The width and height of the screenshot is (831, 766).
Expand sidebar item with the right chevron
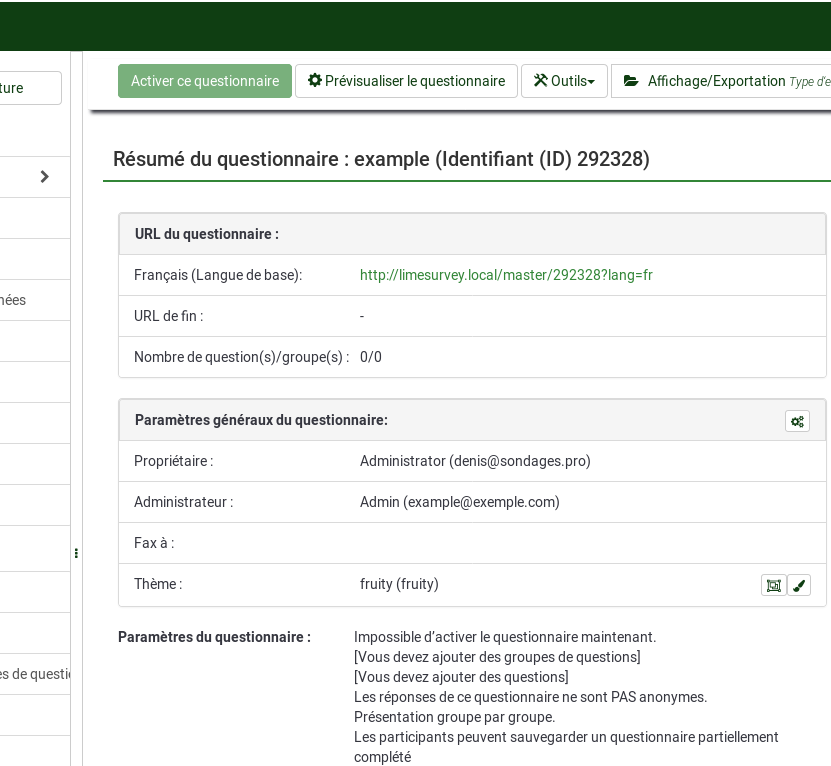coord(44,177)
